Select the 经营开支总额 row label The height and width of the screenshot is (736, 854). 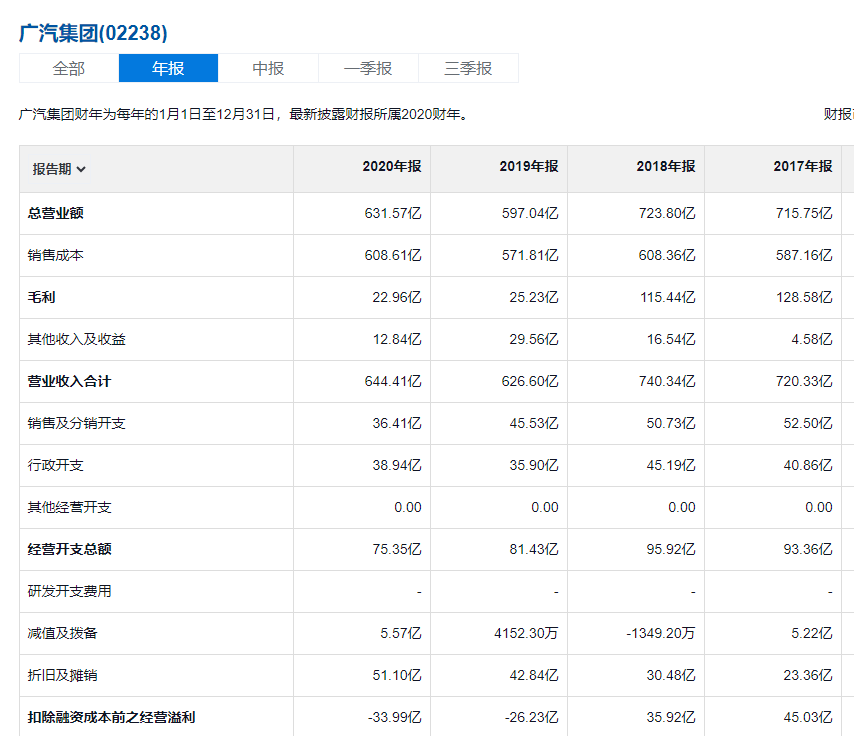(69, 549)
